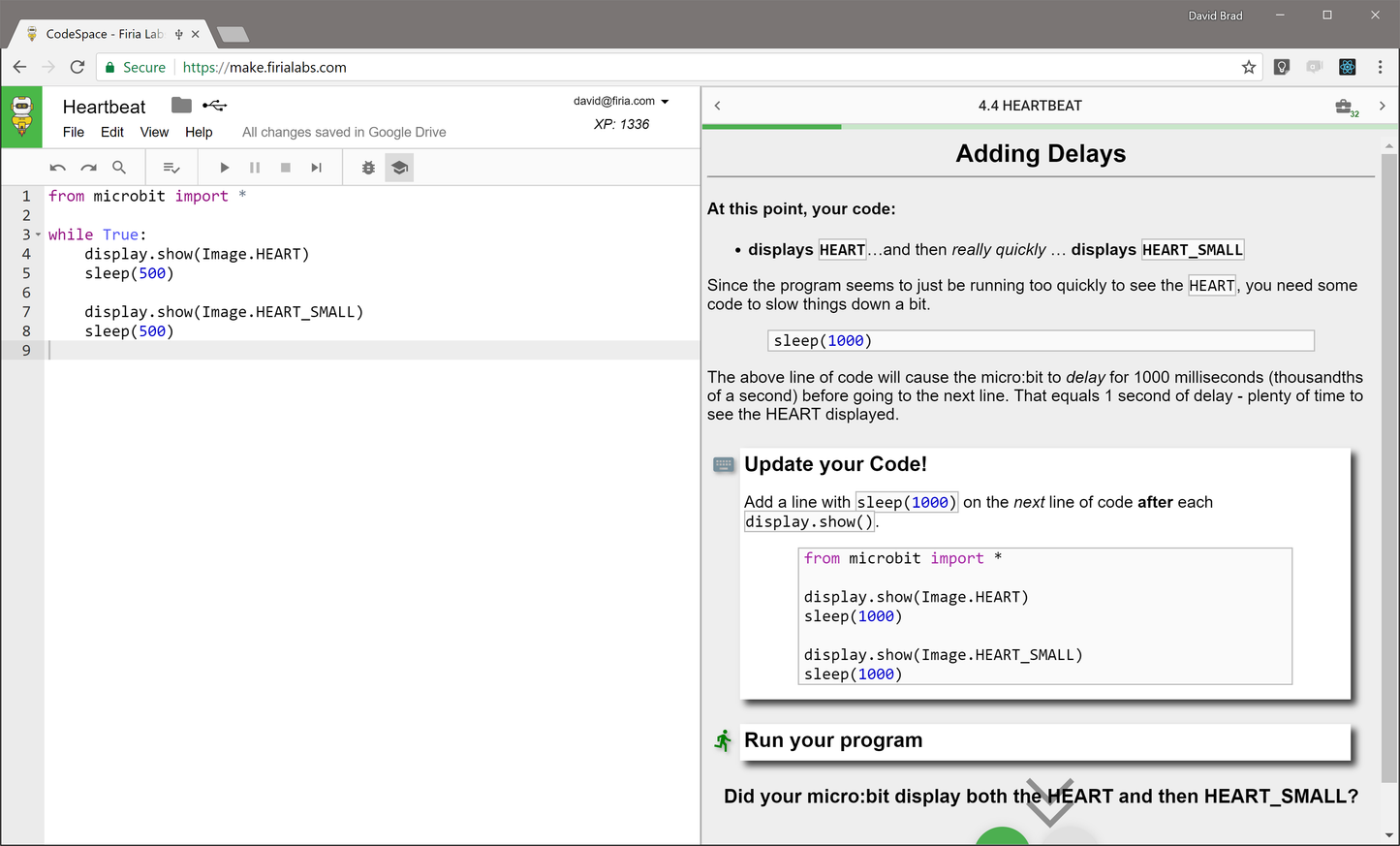The height and width of the screenshot is (846, 1400).
Task: Bookmark the page with the star icon
Action: [1249, 67]
